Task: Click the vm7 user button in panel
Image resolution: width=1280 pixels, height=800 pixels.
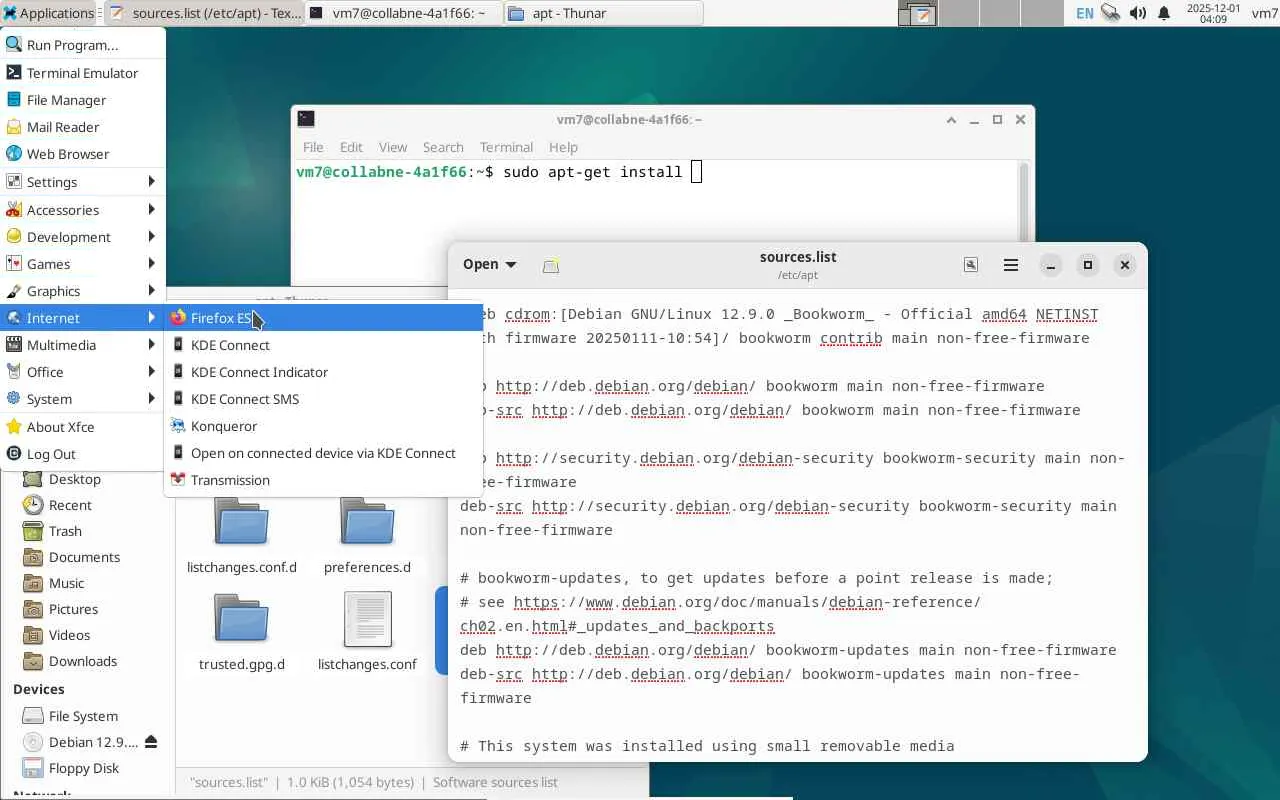Action: 1264,13
